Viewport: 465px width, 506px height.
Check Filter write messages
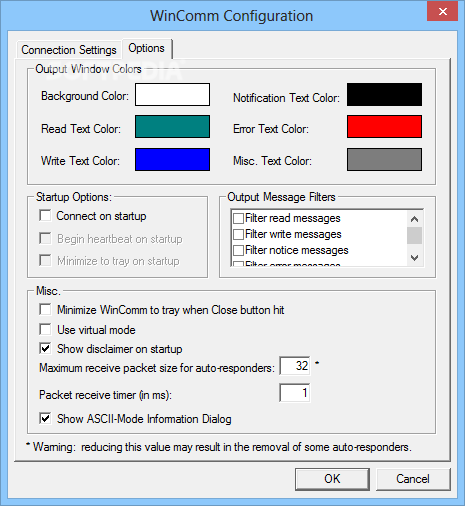tap(238, 234)
